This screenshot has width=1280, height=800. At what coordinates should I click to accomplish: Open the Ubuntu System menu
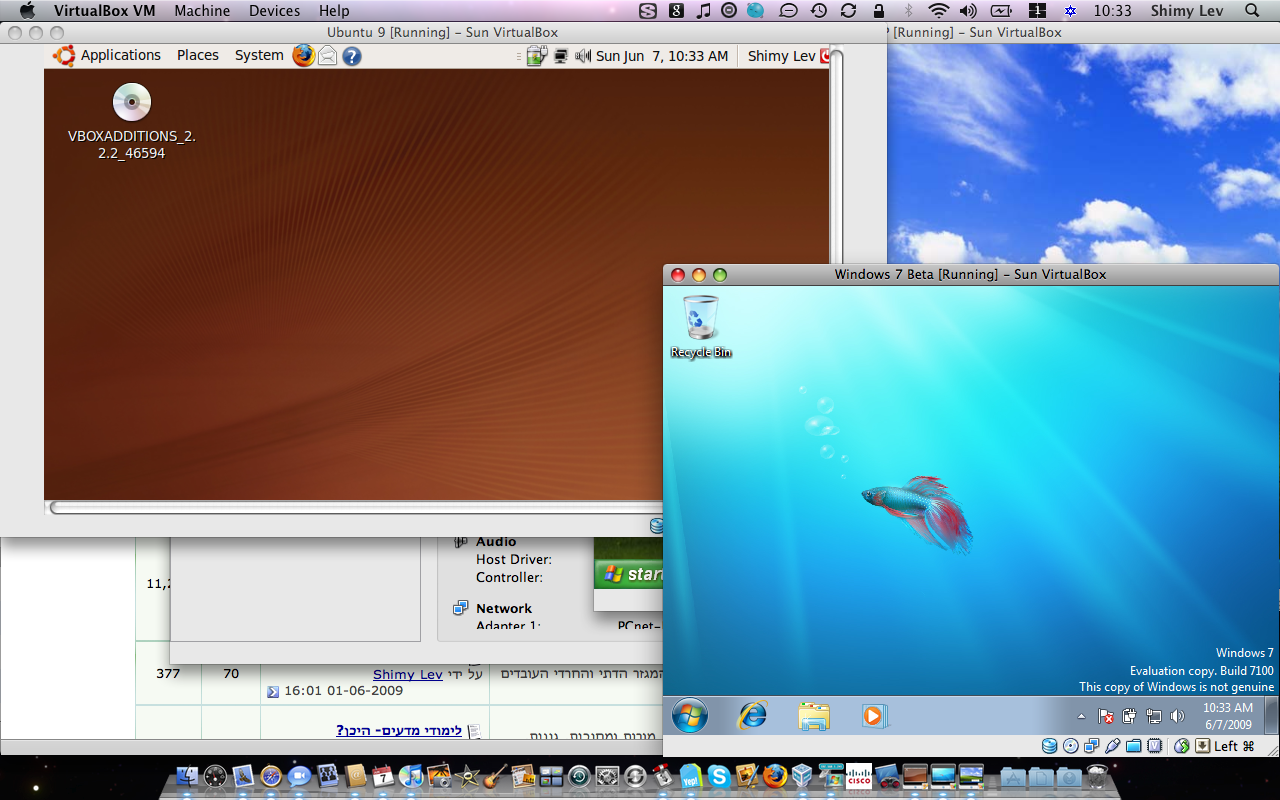(259, 56)
